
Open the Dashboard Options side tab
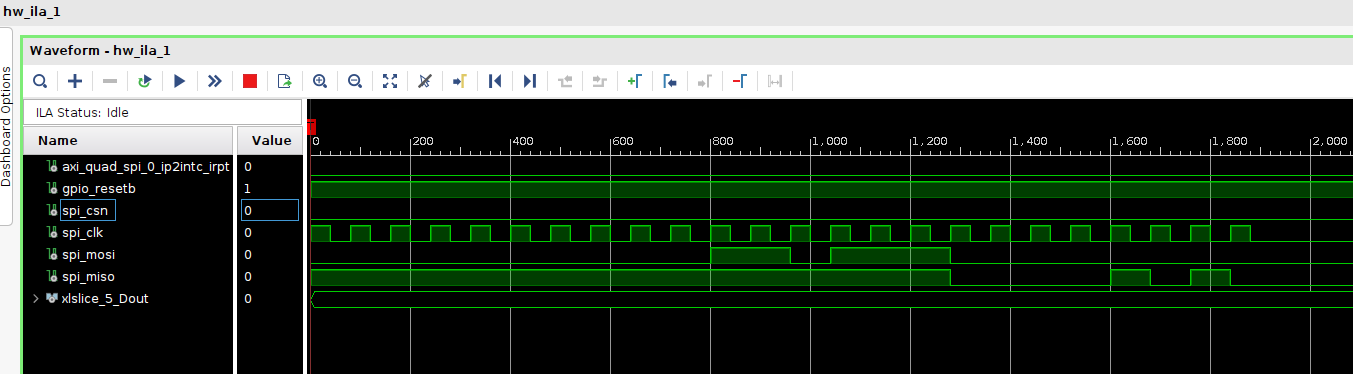pyautogui.click(x=6, y=126)
